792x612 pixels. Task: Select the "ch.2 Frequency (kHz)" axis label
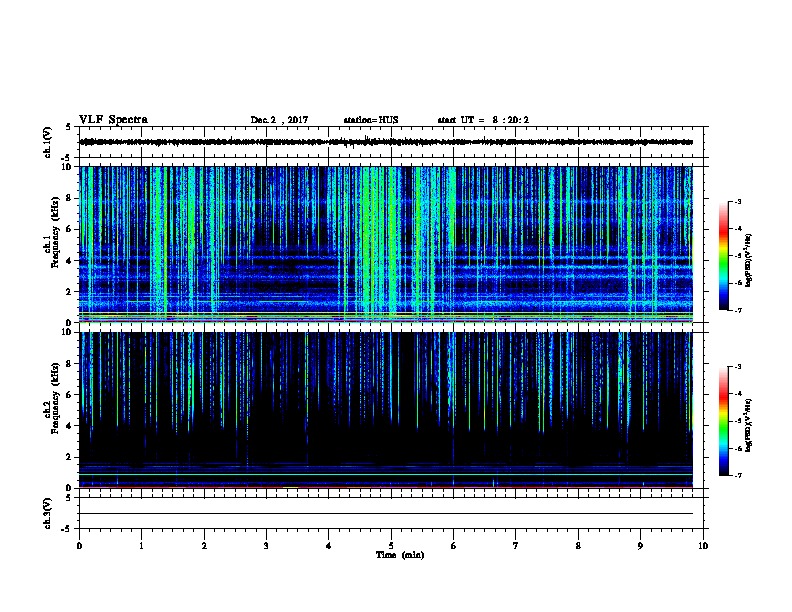[52, 398]
